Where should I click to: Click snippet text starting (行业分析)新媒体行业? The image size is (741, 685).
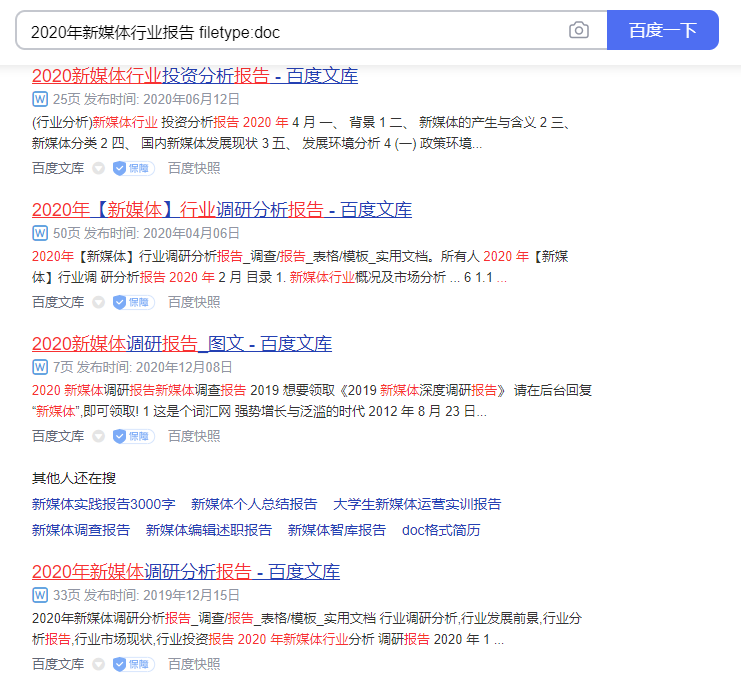pyautogui.click(x=302, y=133)
